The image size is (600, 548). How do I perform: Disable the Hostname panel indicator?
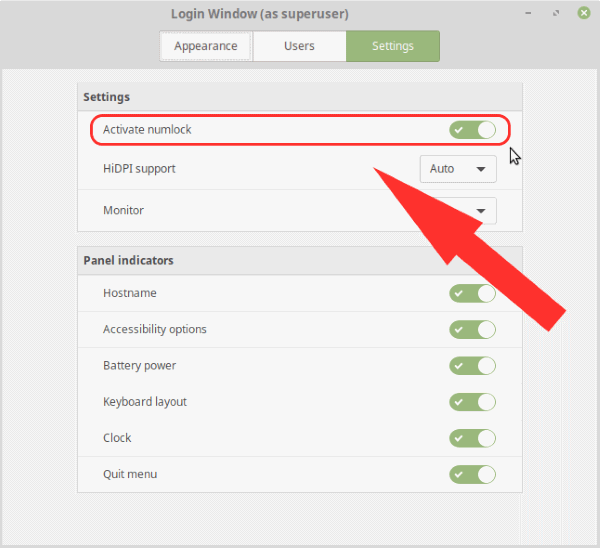(x=473, y=294)
